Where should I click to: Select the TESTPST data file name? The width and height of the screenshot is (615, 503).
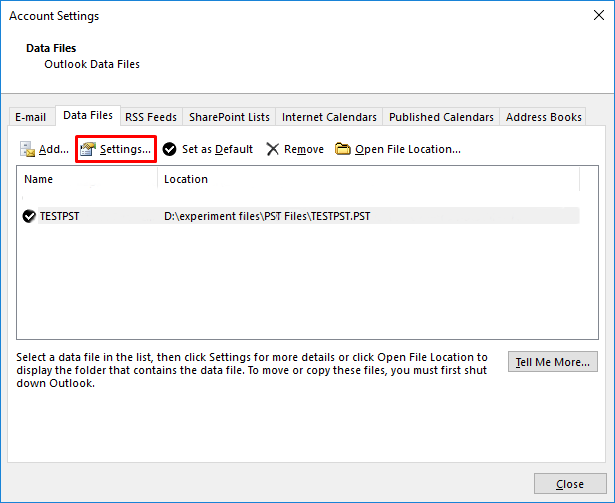[x=60, y=216]
